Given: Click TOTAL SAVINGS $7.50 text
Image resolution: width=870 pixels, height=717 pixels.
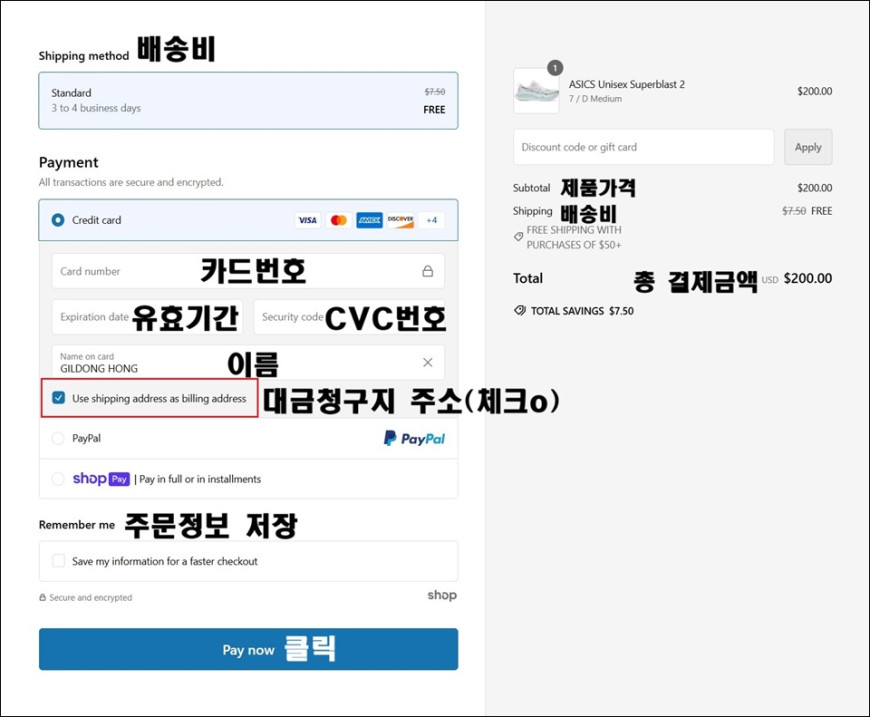Looking at the screenshot, I should (x=581, y=311).
